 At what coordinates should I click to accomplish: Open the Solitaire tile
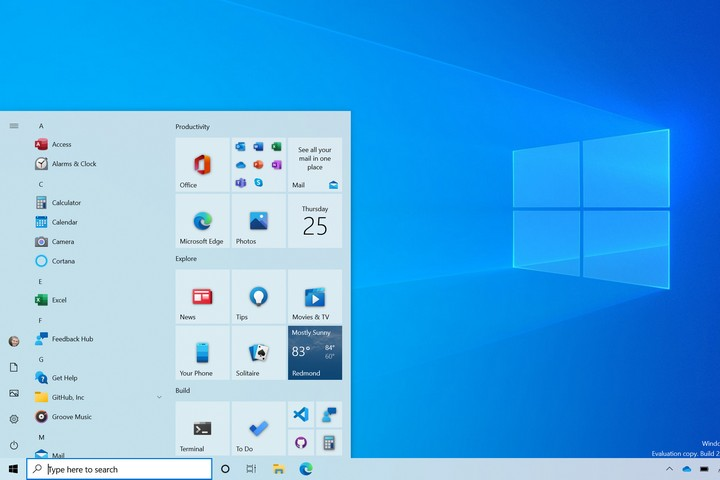259,353
